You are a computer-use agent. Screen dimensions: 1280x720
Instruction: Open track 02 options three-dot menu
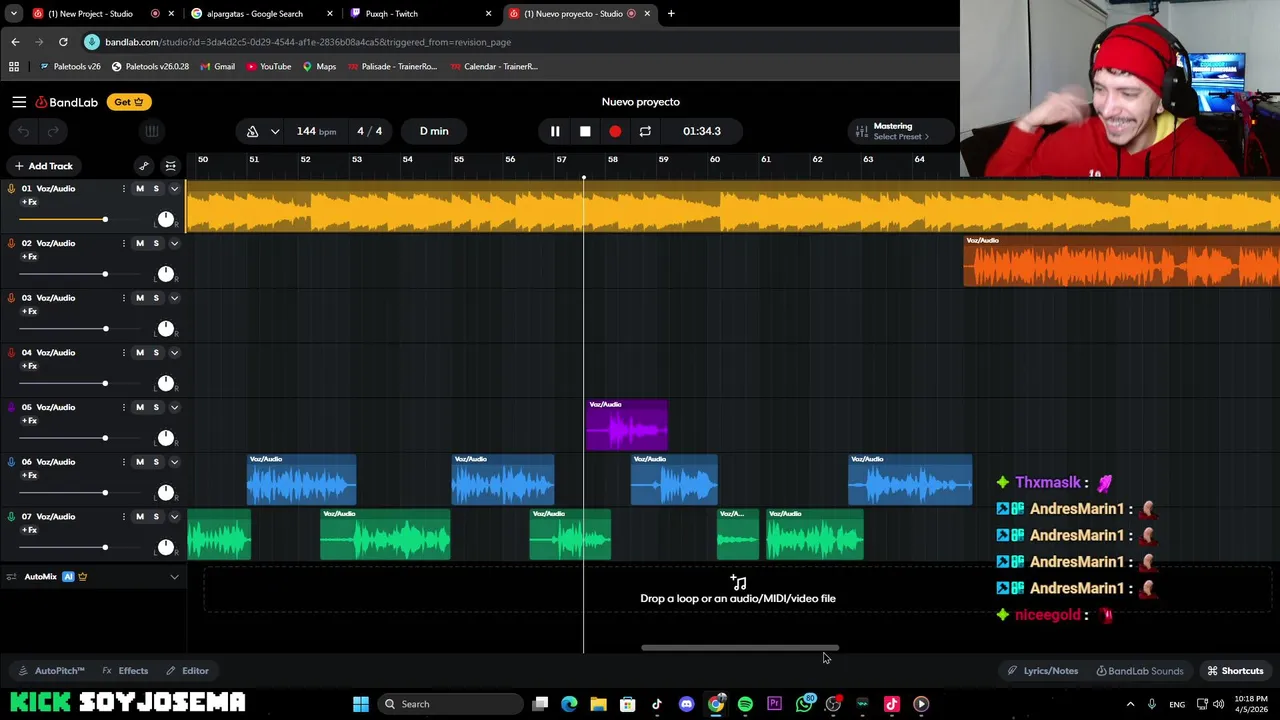coord(124,243)
